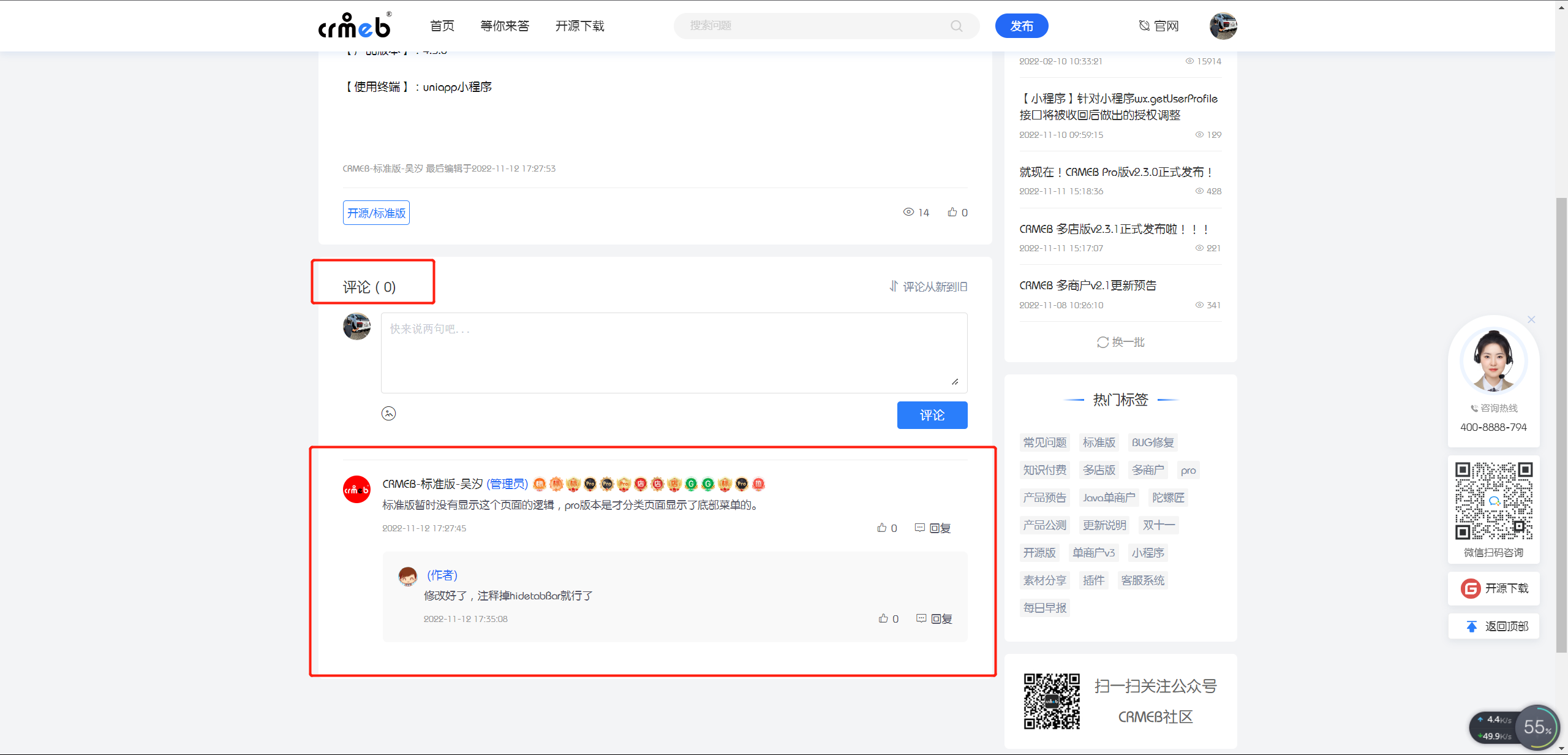
Task: Refresh the list with 换一批
Action: point(1120,342)
